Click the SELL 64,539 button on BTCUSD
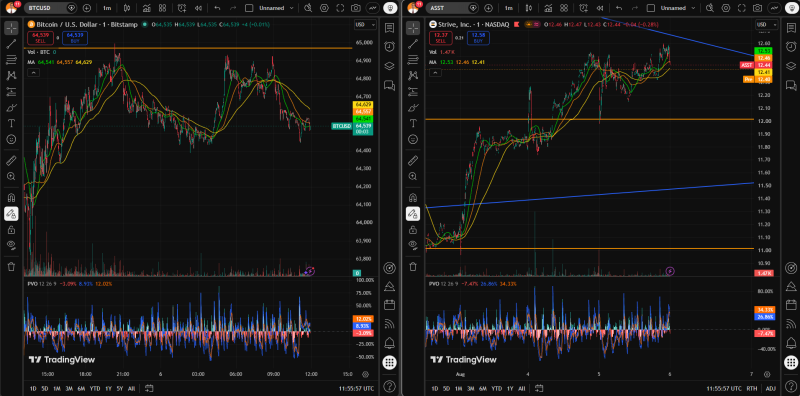 click(40, 38)
